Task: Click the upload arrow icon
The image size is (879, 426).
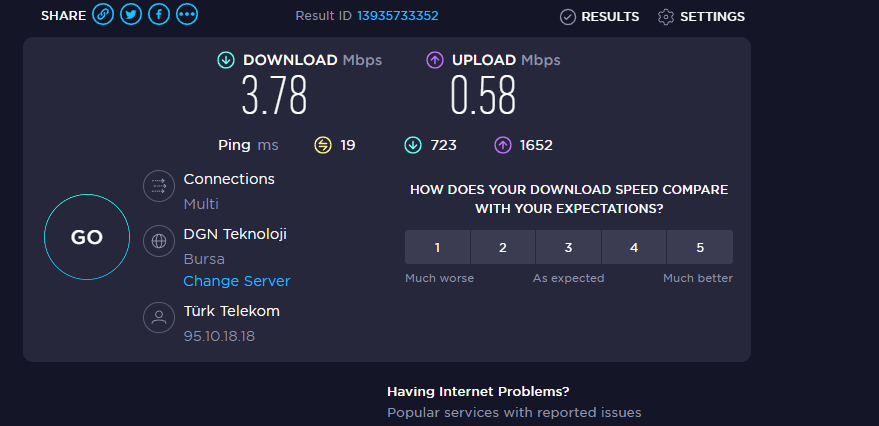Action: click(x=435, y=61)
